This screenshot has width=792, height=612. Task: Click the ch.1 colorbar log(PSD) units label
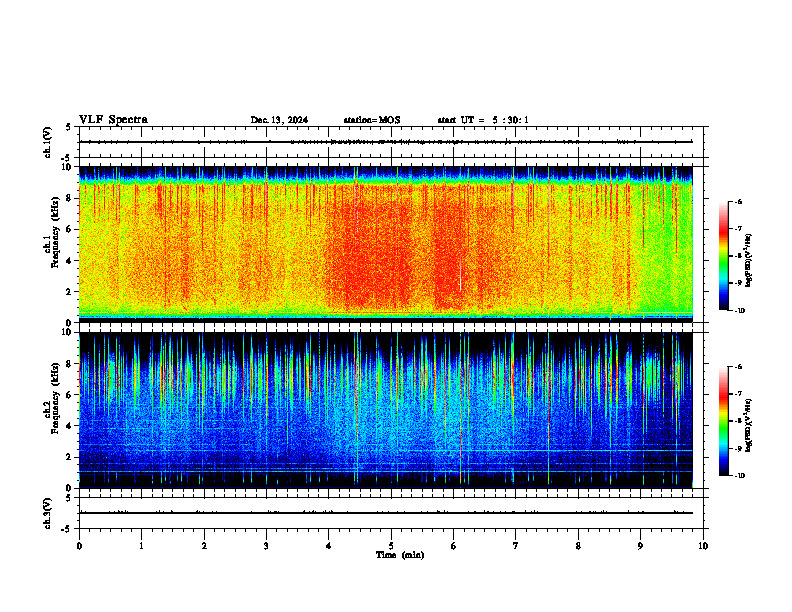pos(749,261)
